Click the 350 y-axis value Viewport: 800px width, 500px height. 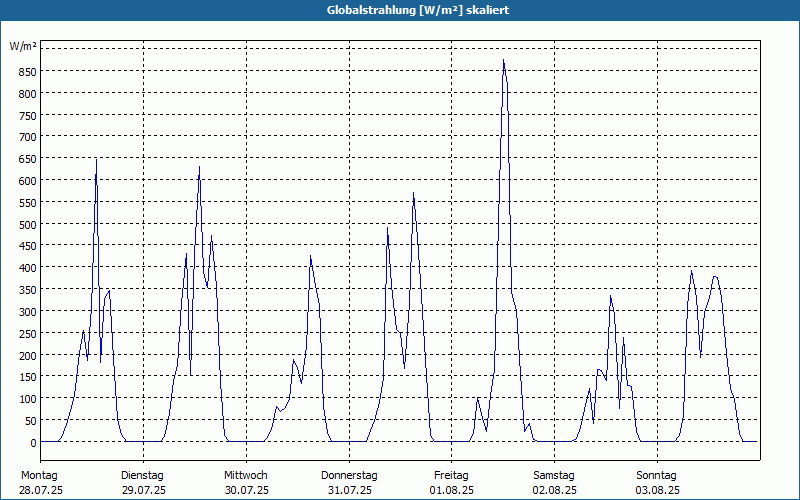(x=28, y=290)
